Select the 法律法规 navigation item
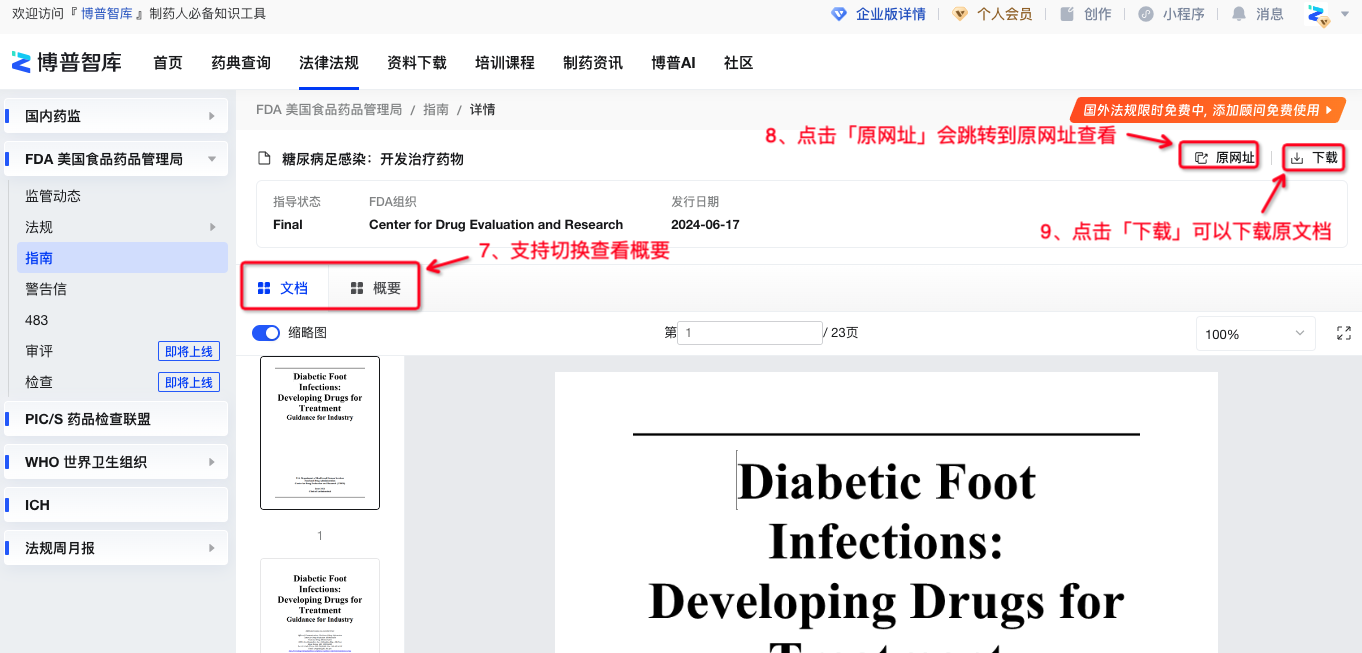Screen dimensions: 1362x653 click(x=329, y=63)
